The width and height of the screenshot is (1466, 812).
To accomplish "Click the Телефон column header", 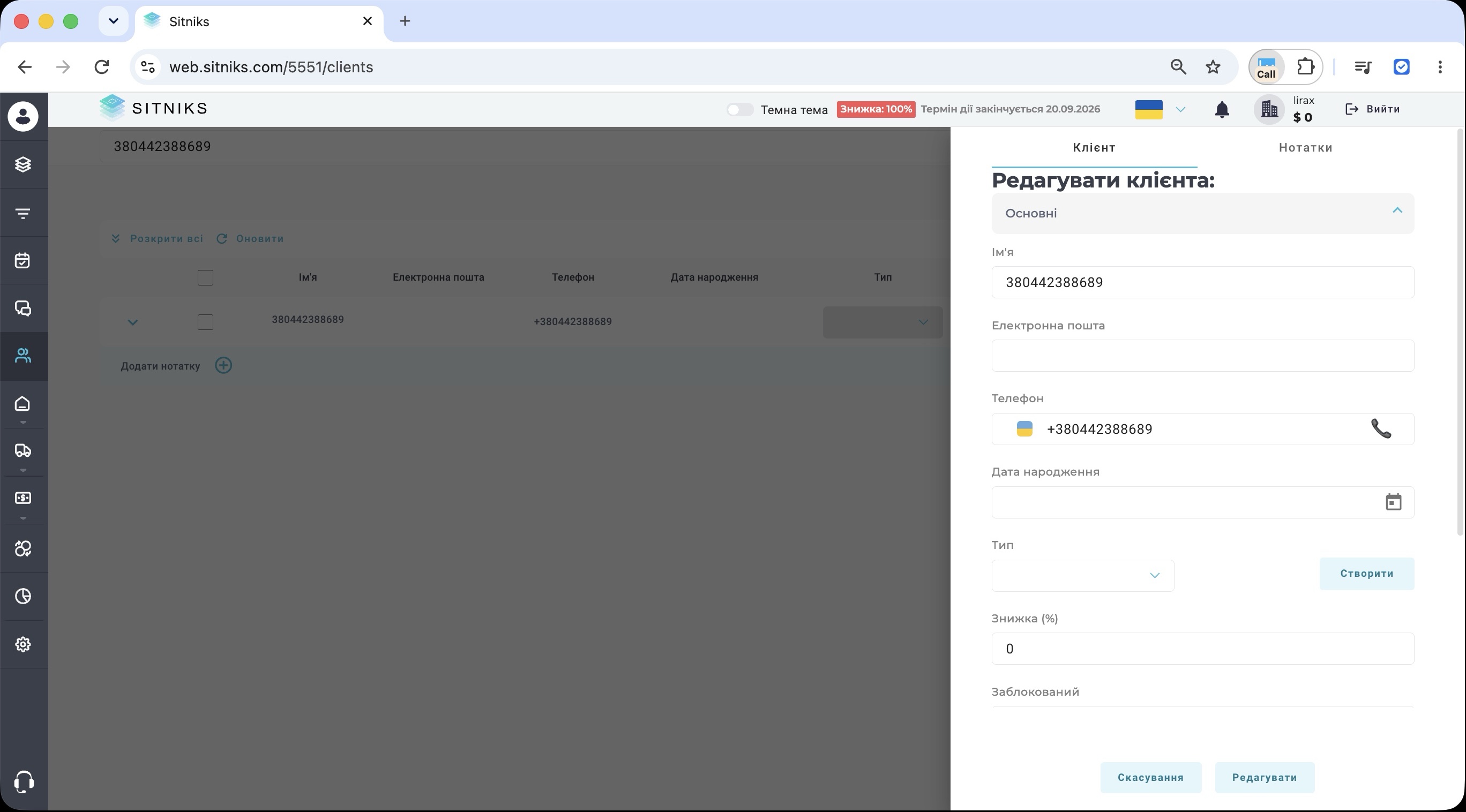I will pyautogui.click(x=572, y=277).
